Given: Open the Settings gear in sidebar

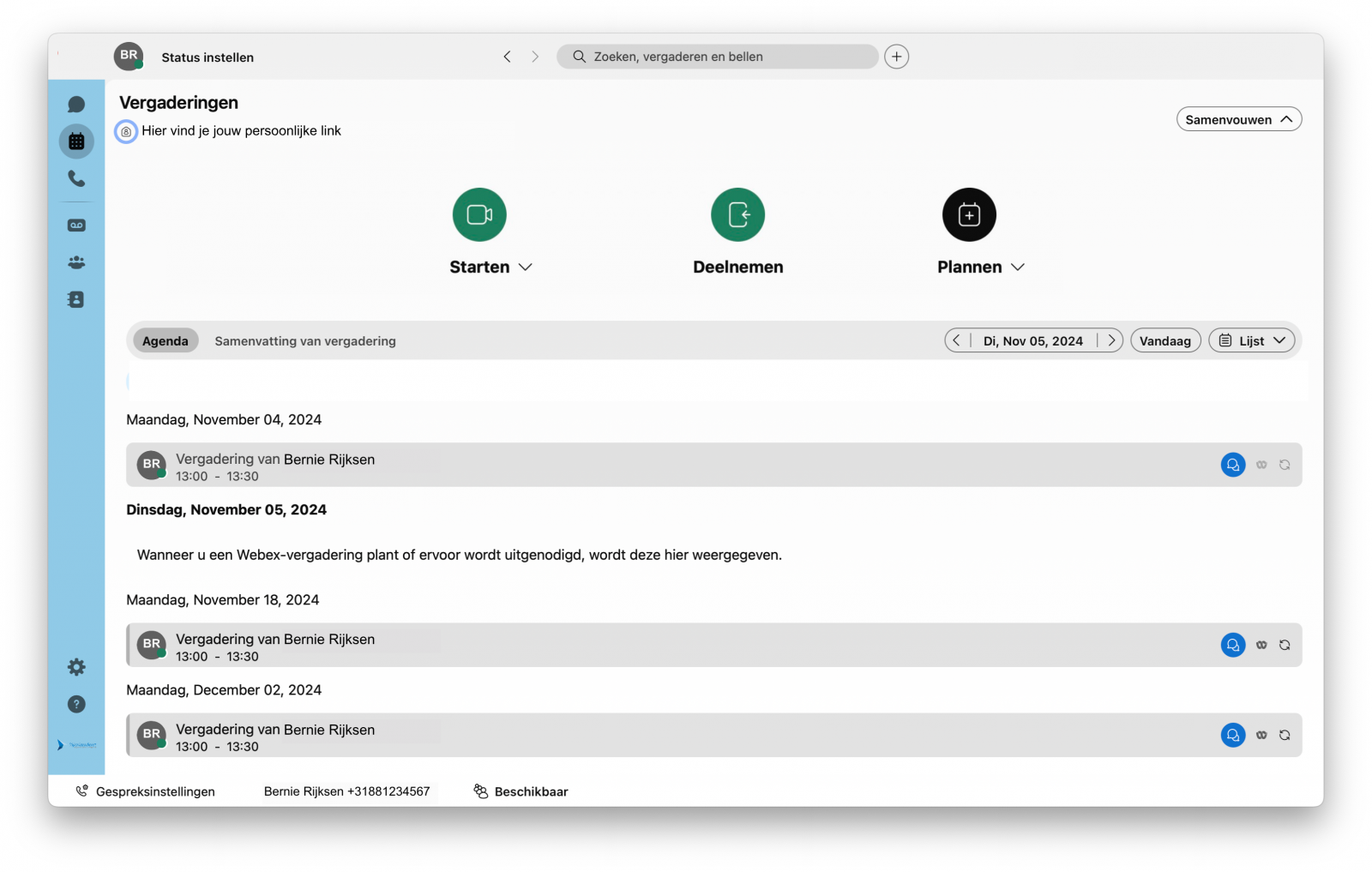Looking at the screenshot, I should [76, 667].
